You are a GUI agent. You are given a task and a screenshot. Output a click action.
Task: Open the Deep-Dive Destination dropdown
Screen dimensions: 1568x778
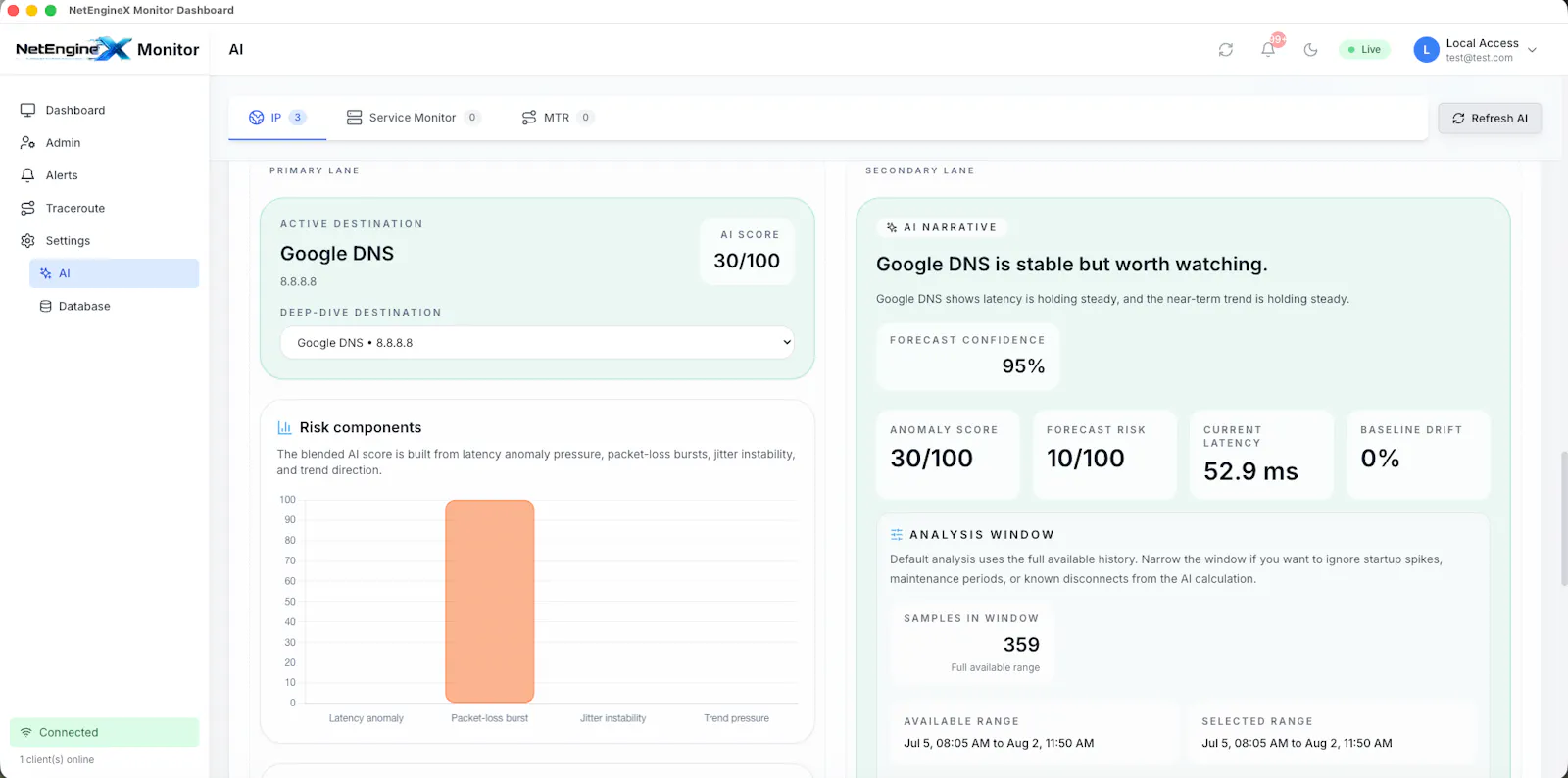pos(537,343)
